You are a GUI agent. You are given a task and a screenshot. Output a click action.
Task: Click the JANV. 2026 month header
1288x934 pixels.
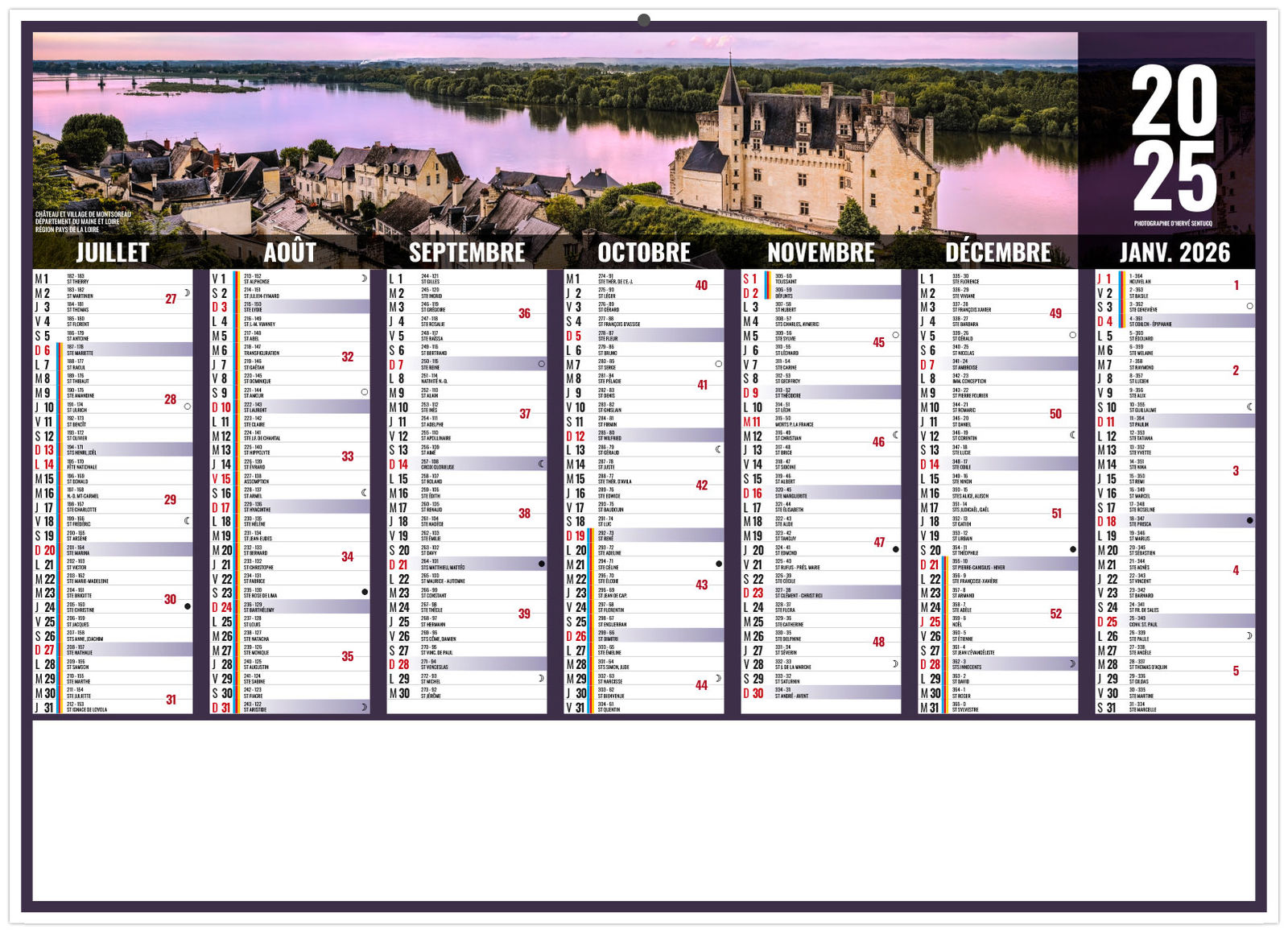pos(1175,253)
